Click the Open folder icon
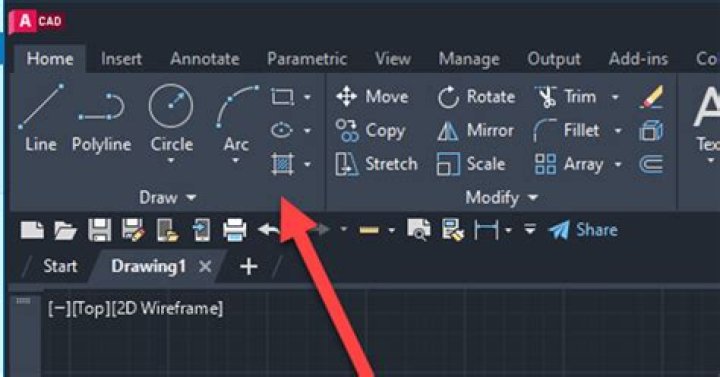 [x=65, y=231]
